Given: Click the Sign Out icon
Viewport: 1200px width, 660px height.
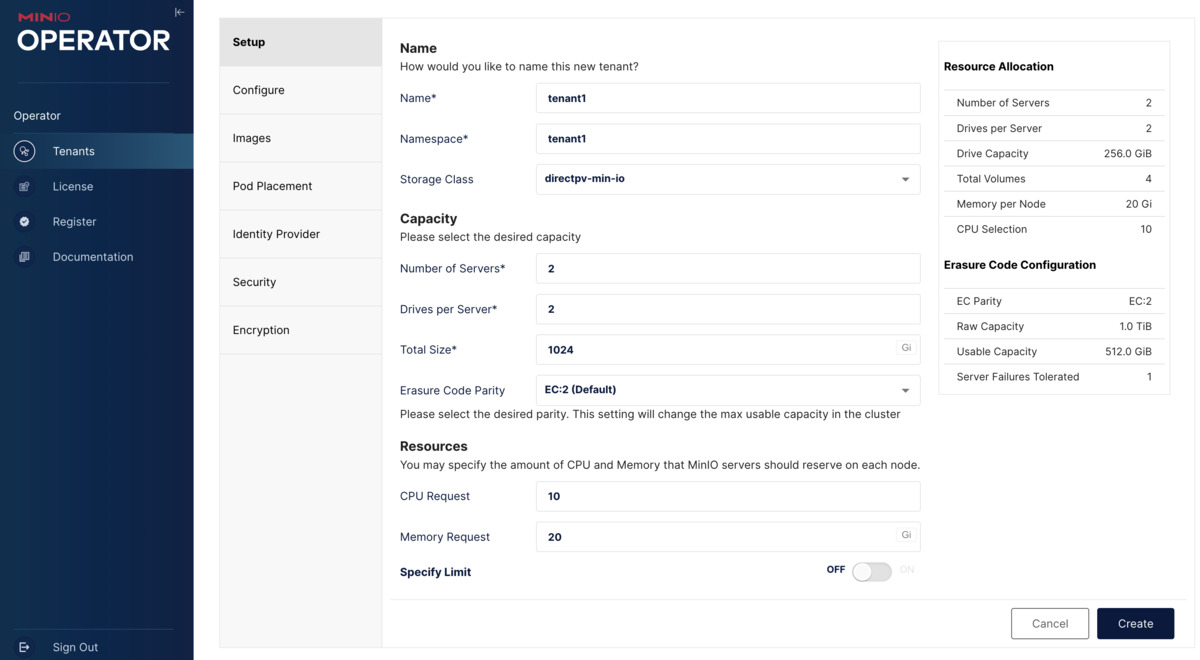Looking at the screenshot, I should click(25, 647).
